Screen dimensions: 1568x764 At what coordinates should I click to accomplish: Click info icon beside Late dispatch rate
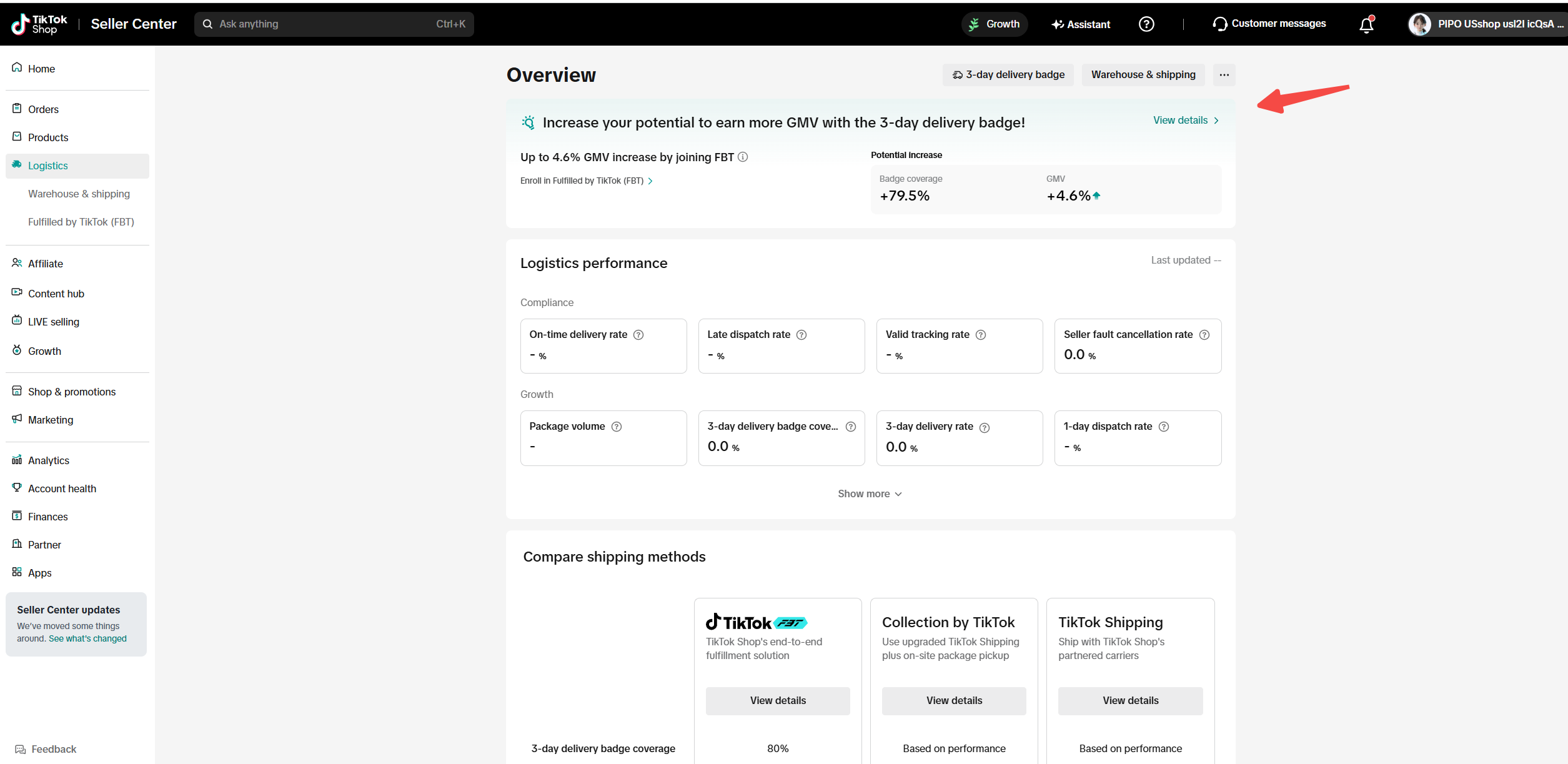(801, 335)
